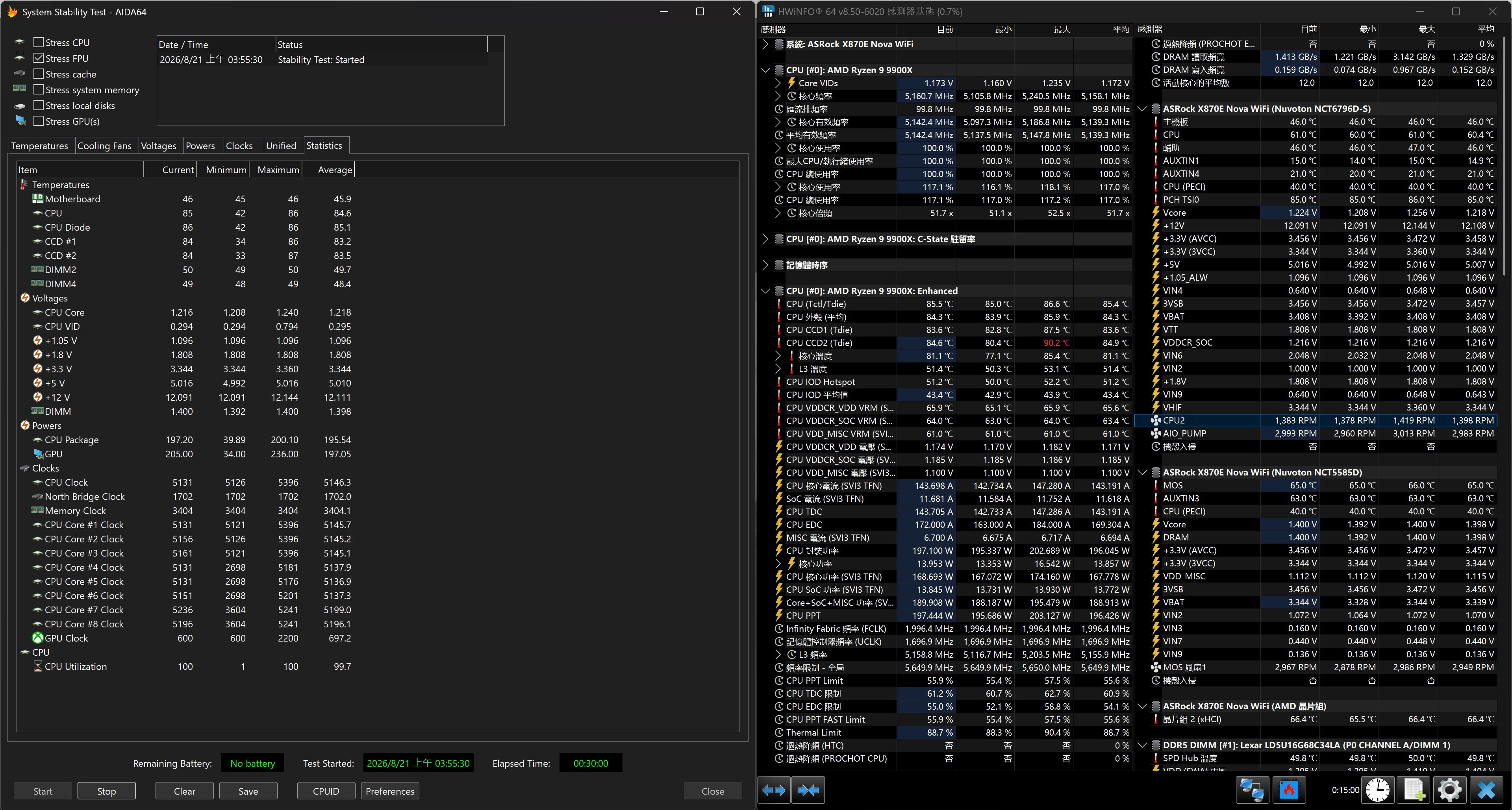The height and width of the screenshot is (810, 1512).
Task: Click the monitor icon beside Stress GPU(s)
Action: click(x=20, y=121)
